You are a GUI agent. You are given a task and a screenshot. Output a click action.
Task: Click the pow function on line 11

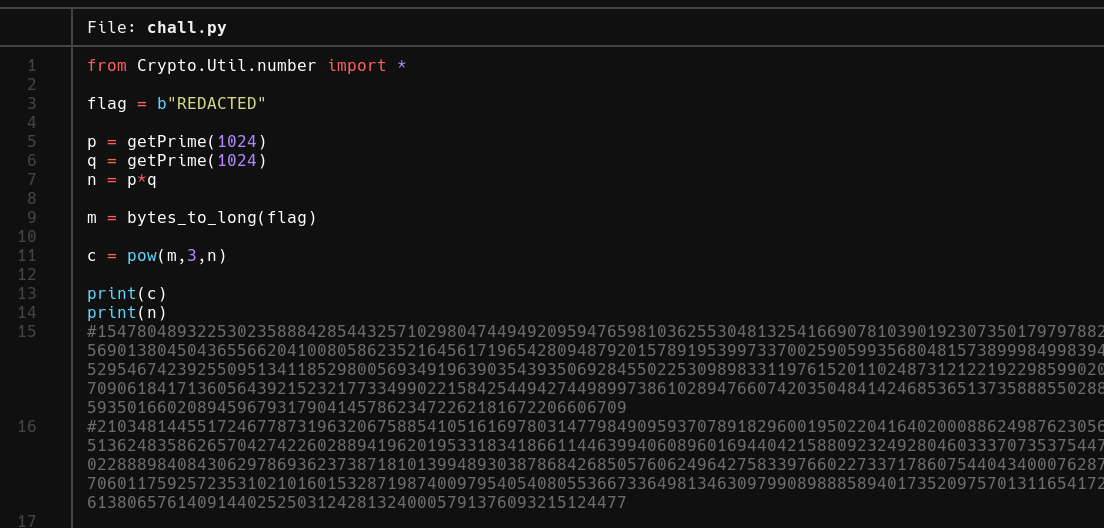pyautogui.click(x=142, y=256)
